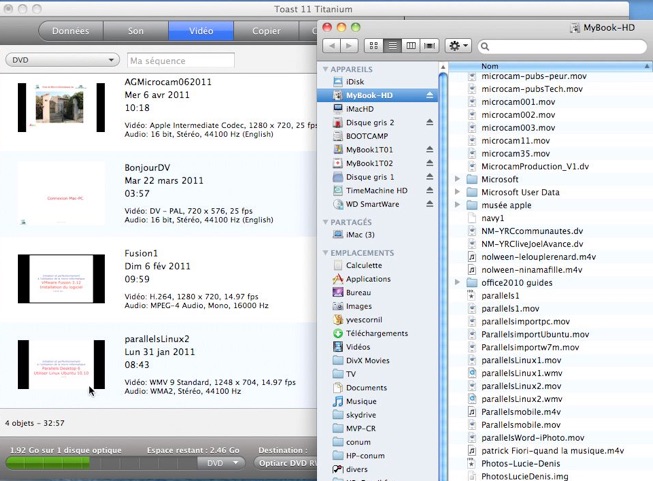Open the Copier tab in Toast
The image size is (653, 481).
point(266,31)
